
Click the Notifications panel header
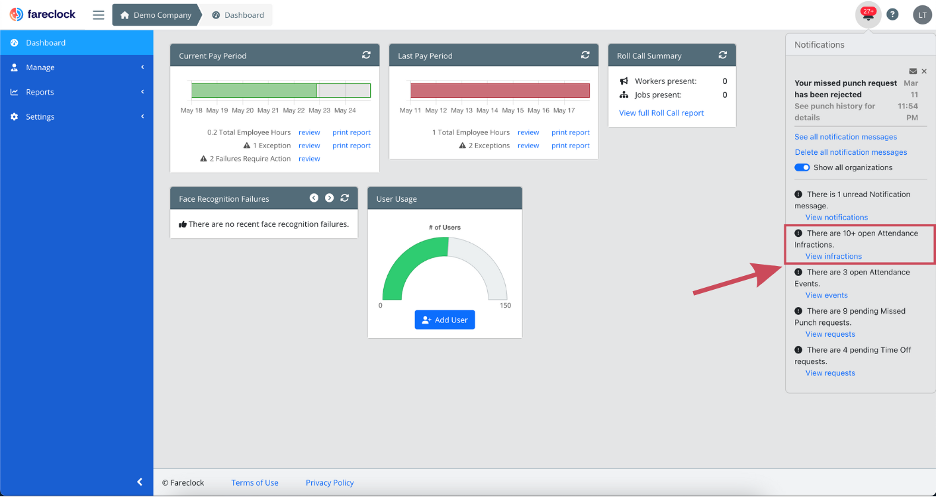click(860, 45)
